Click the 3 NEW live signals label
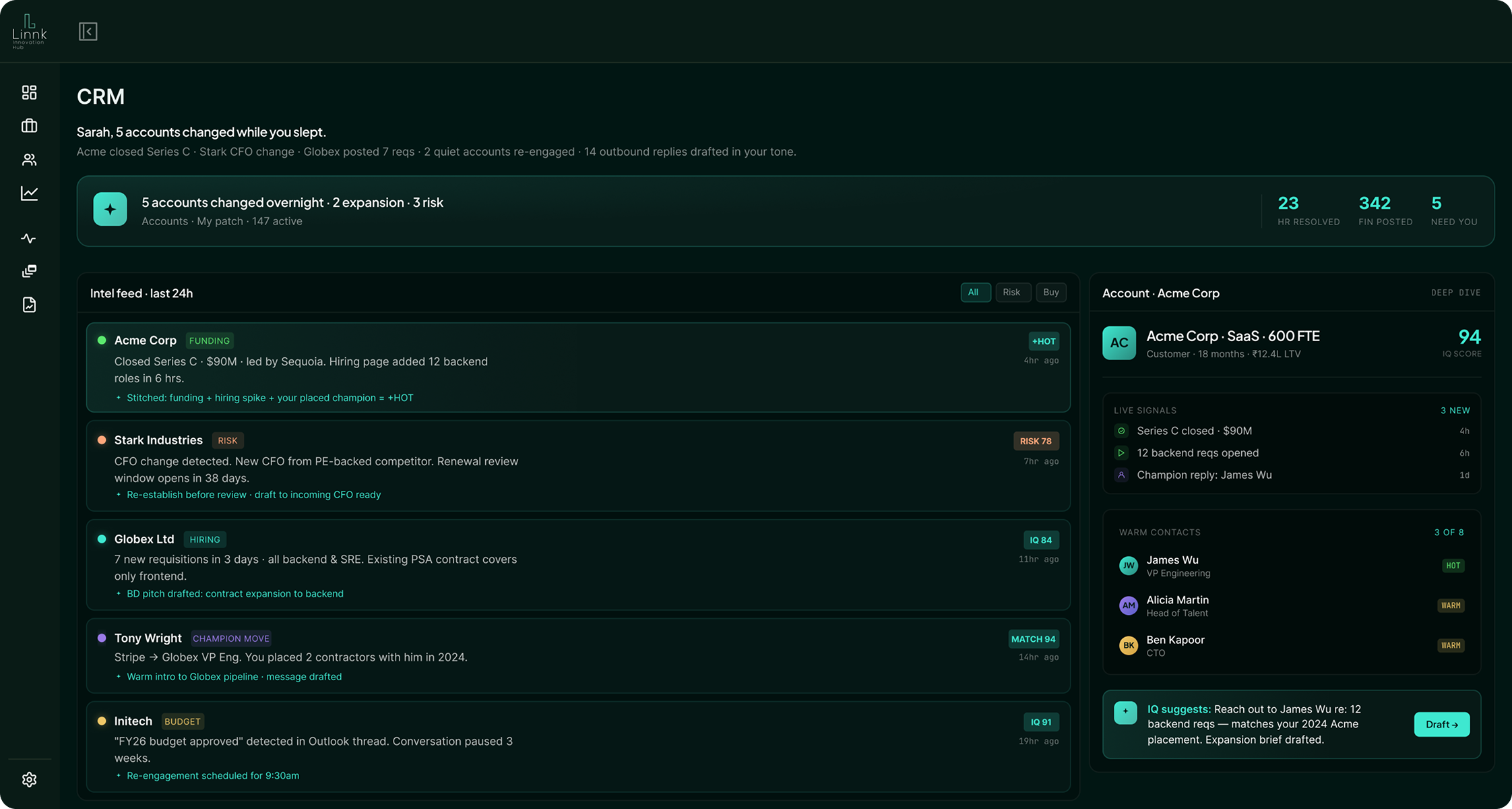The height and width of the screenshot is (809, 1512). tap(1455, 411)
